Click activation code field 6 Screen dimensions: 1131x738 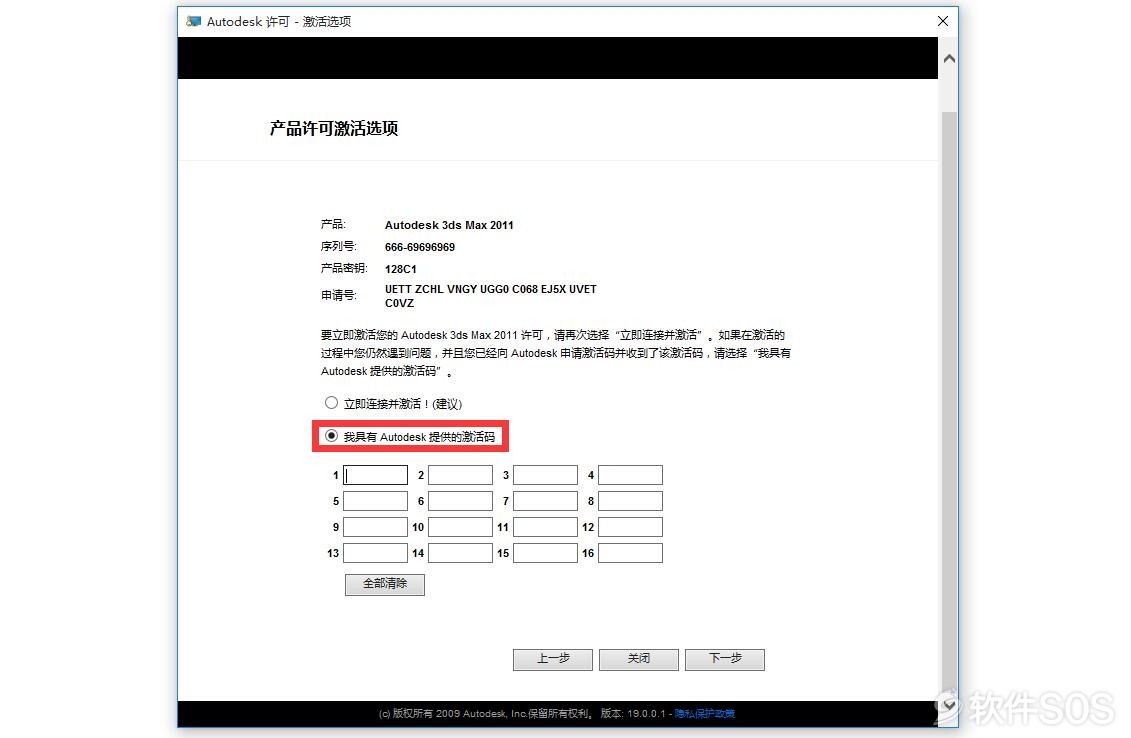point(460,501)
